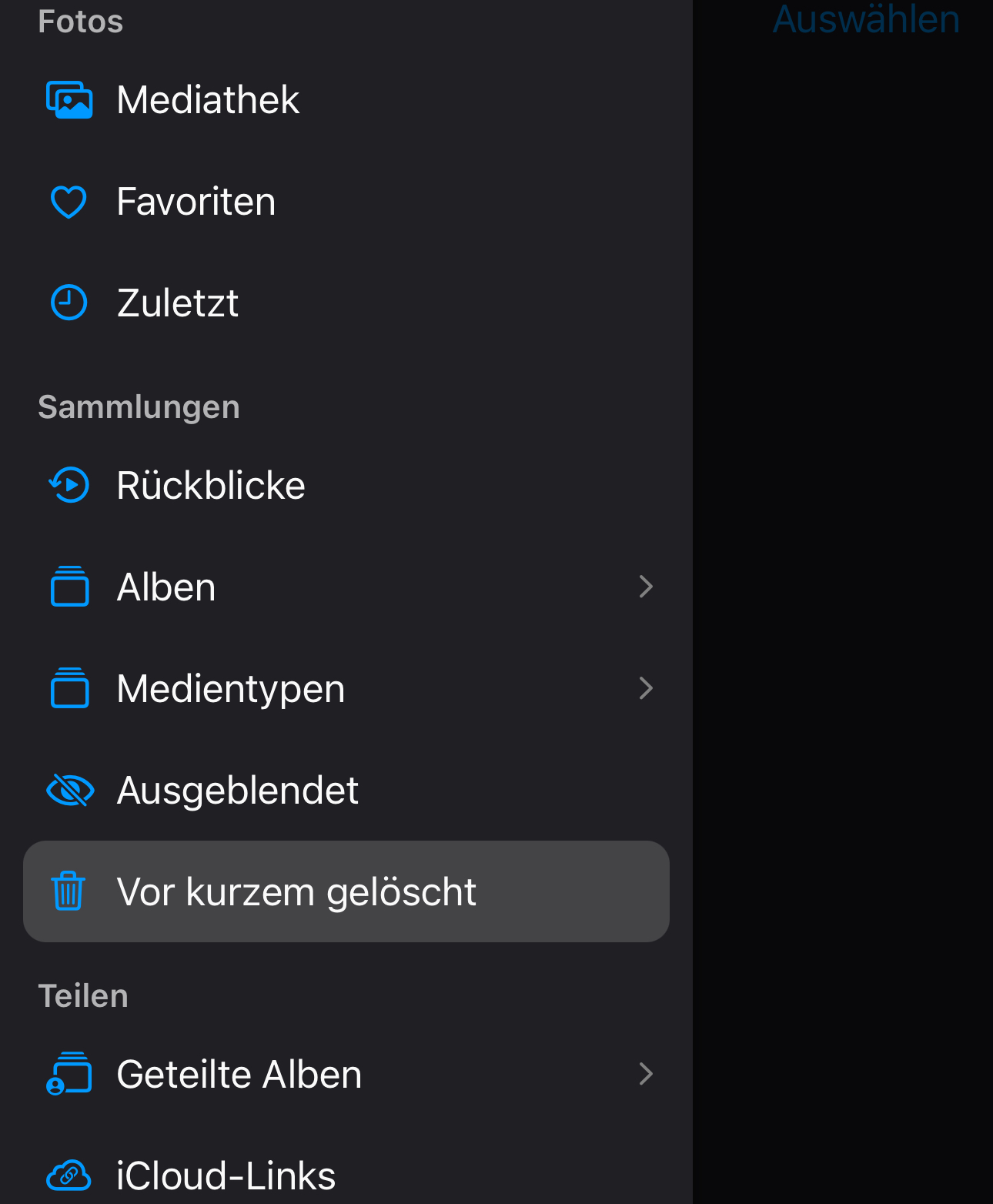The width and height of the screenshot is (993, 1204).
Task: Expand the Medientypen chevron
Action: [x=646, y=688]
